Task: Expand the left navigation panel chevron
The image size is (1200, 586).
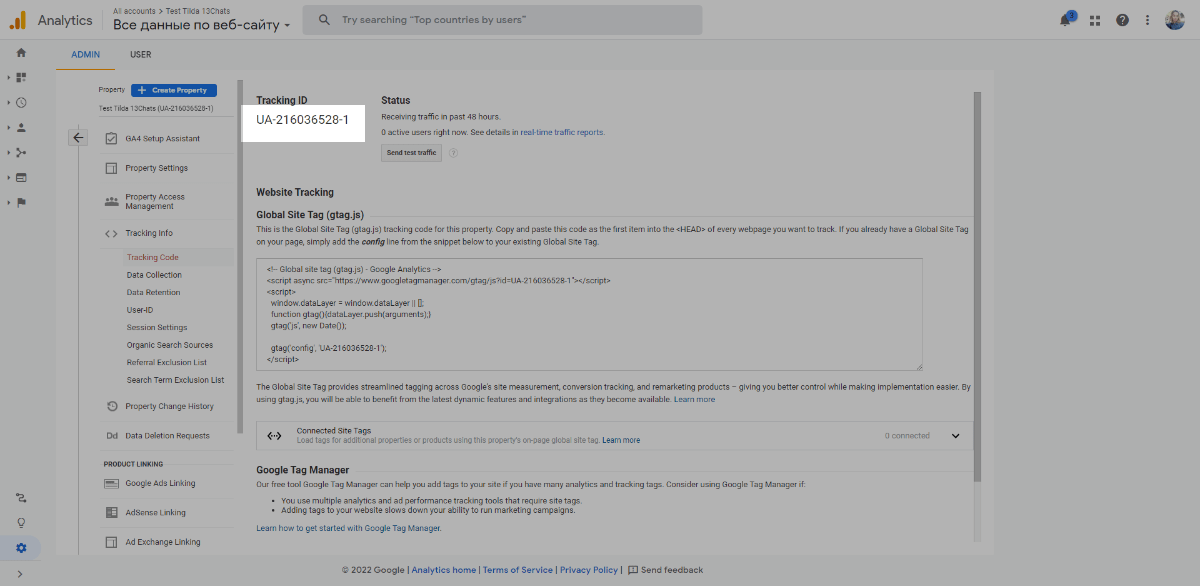Action: pos(21,574)
